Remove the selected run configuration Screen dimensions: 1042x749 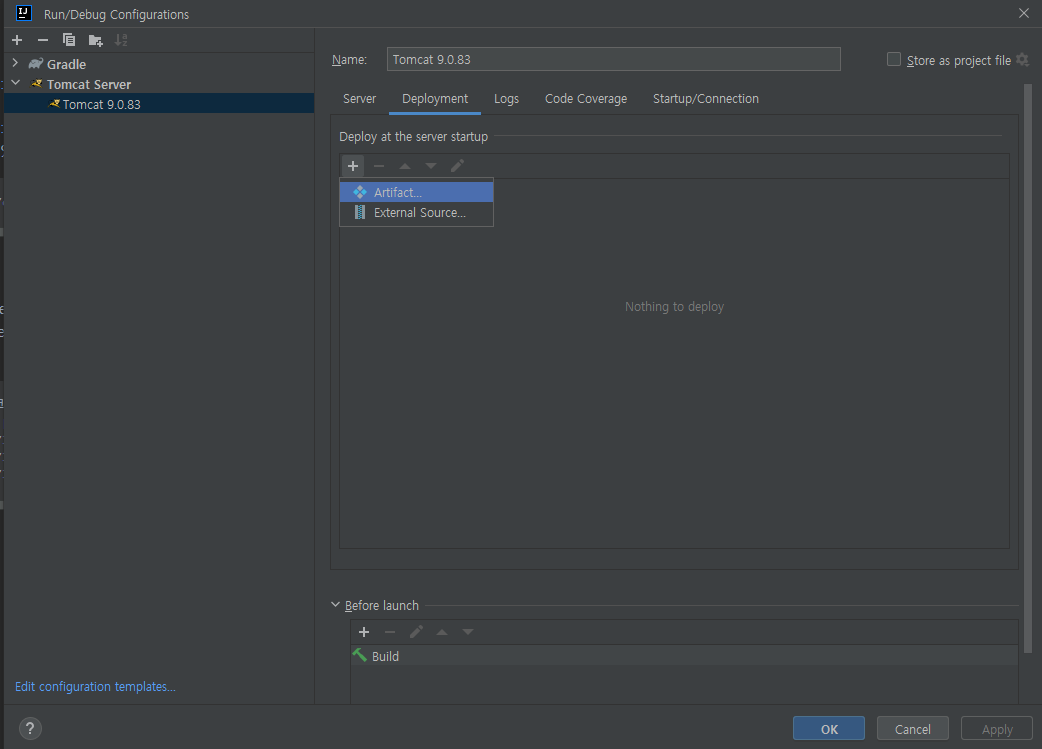[43, 40]
